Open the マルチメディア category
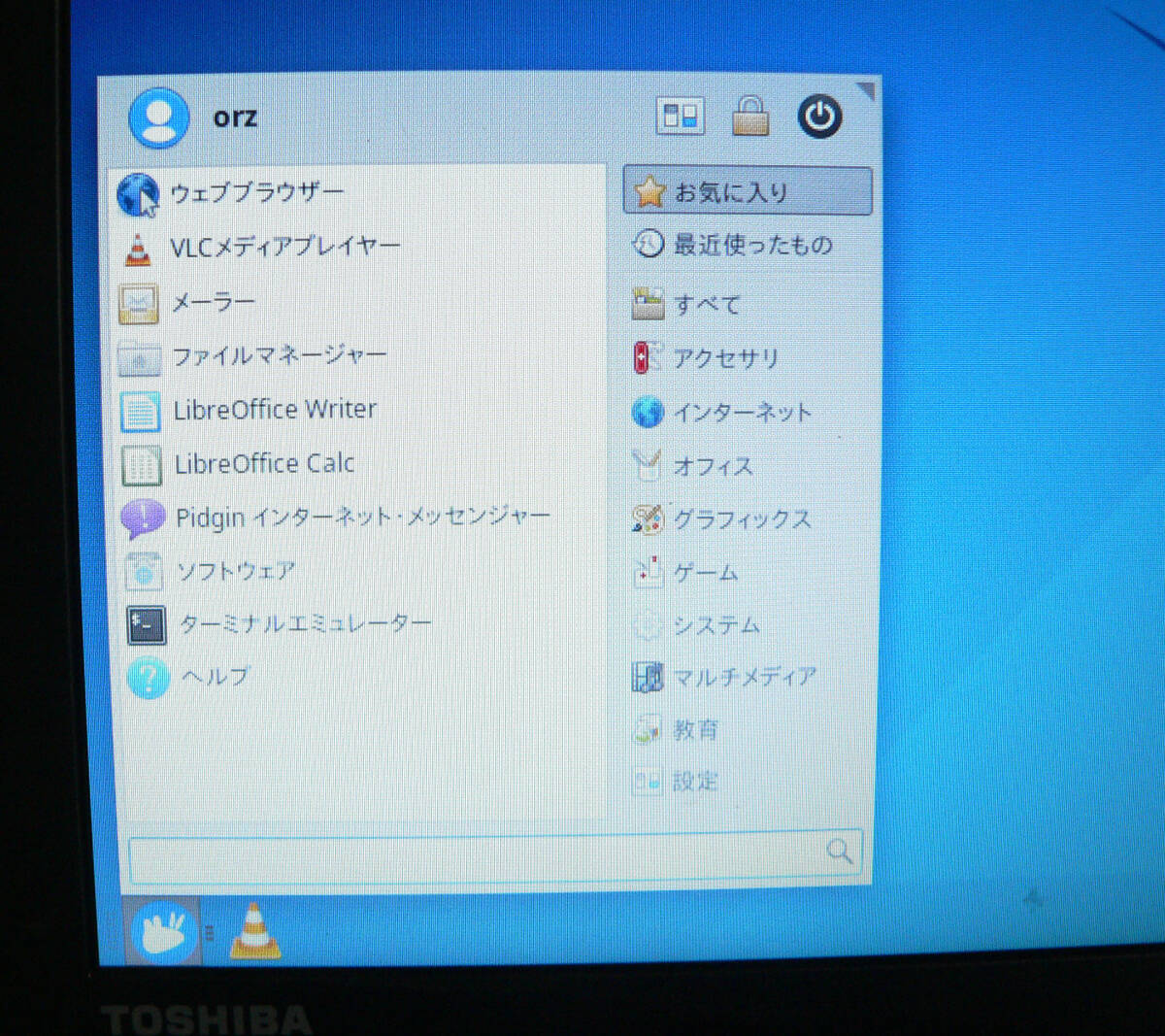The height and width of the screenshot is (1036, 1165). coord(744,677)
